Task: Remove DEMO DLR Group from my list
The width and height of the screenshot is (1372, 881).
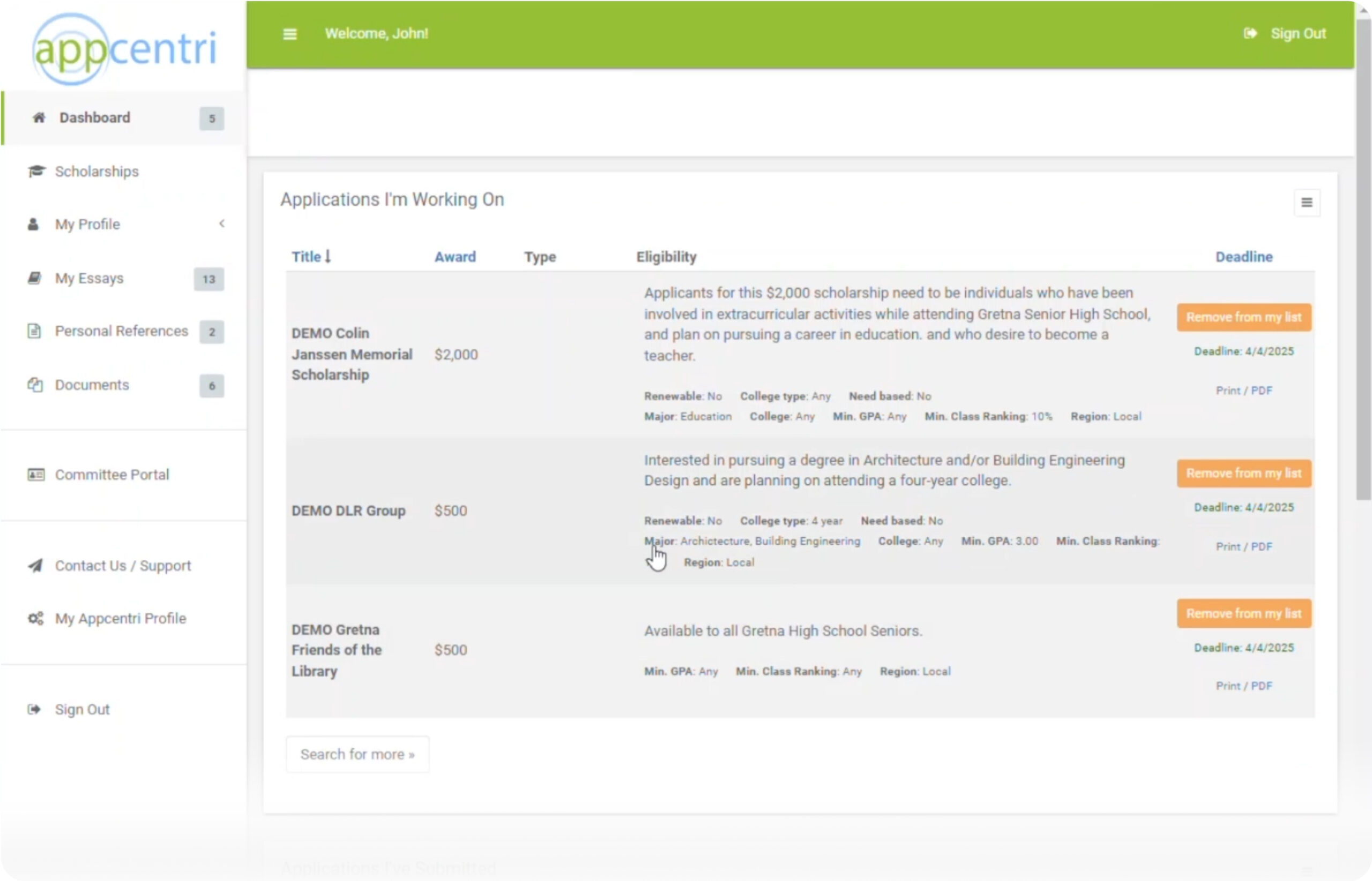Action: (1244, 473)
